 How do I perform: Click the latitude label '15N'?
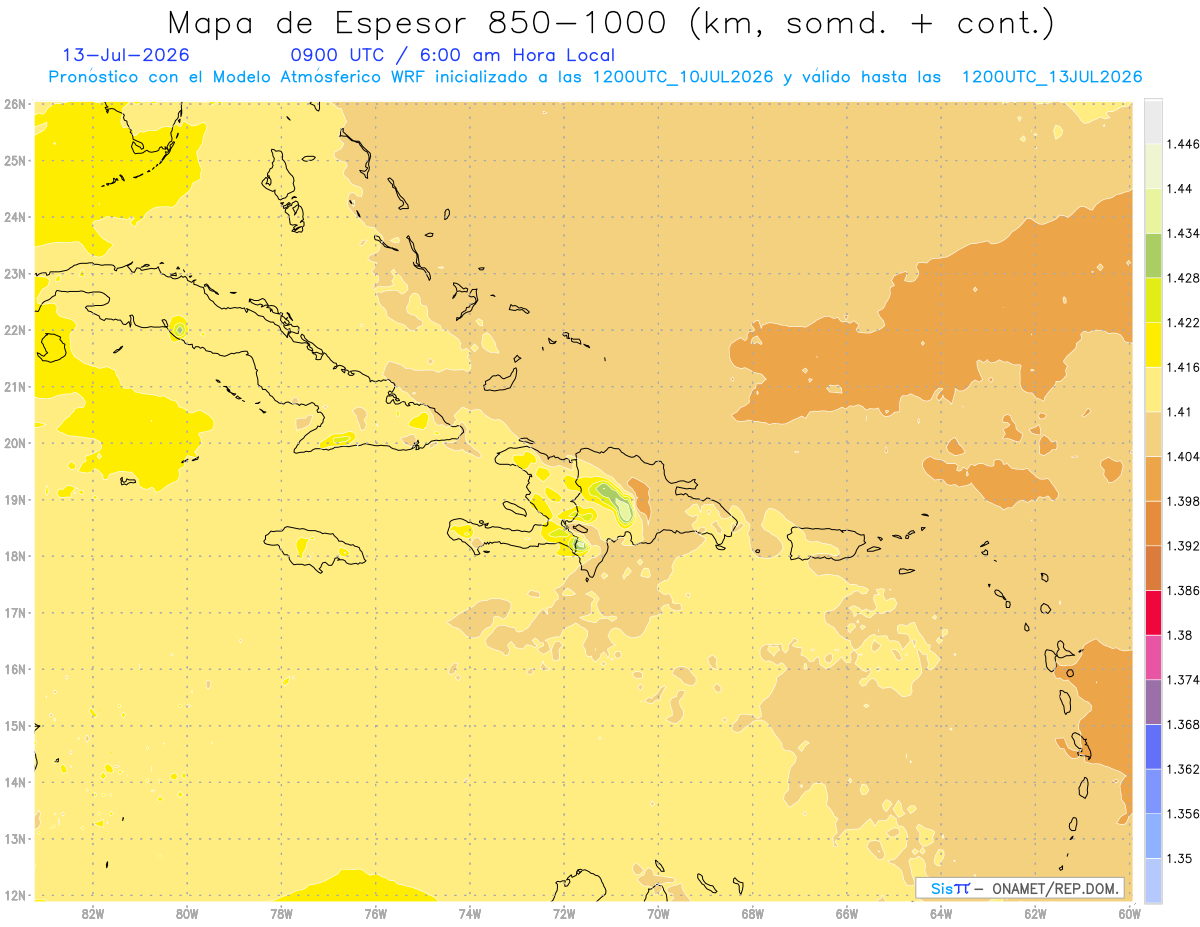(14, 726)
